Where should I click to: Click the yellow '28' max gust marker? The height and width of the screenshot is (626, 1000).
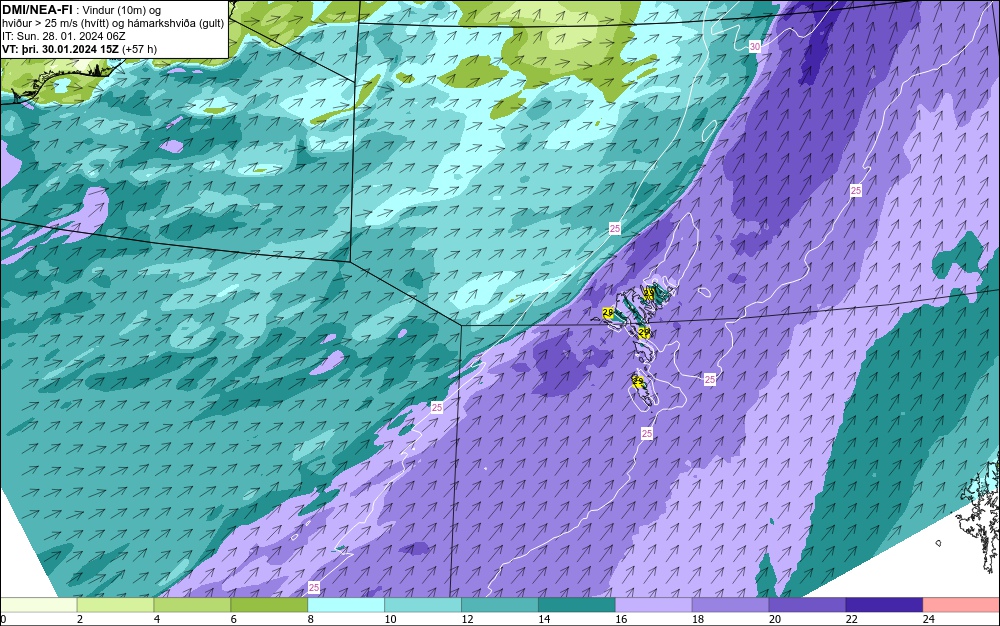608,312
